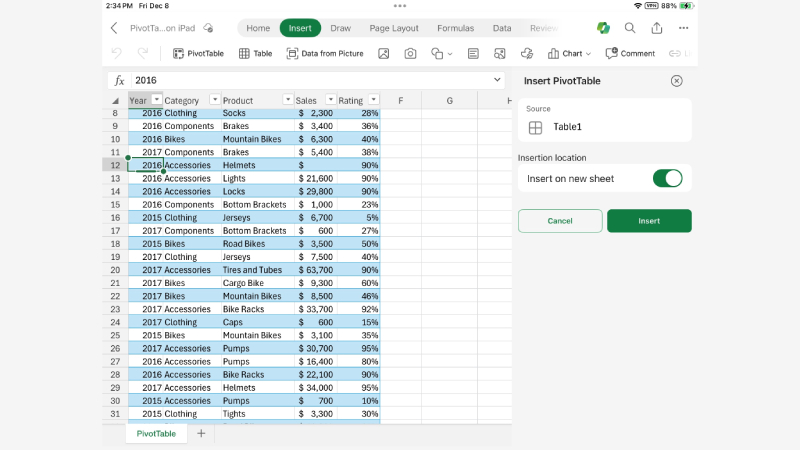The height and width of the screenshot is (450, 800).
Task: Open the Rating column filter dropdown
Action: tap(373, 99)
